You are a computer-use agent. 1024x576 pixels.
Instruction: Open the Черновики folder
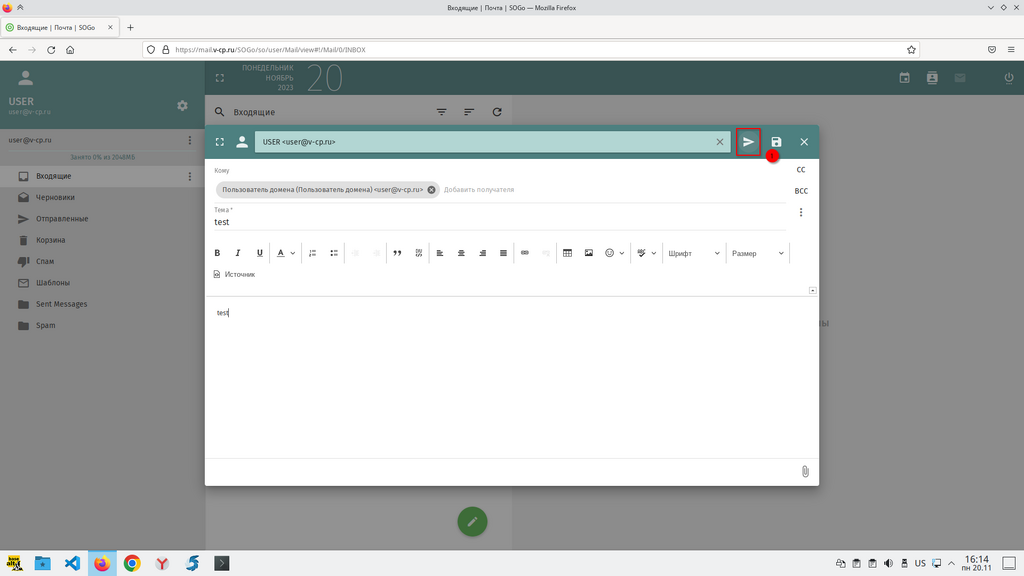[x=55, y=197]
